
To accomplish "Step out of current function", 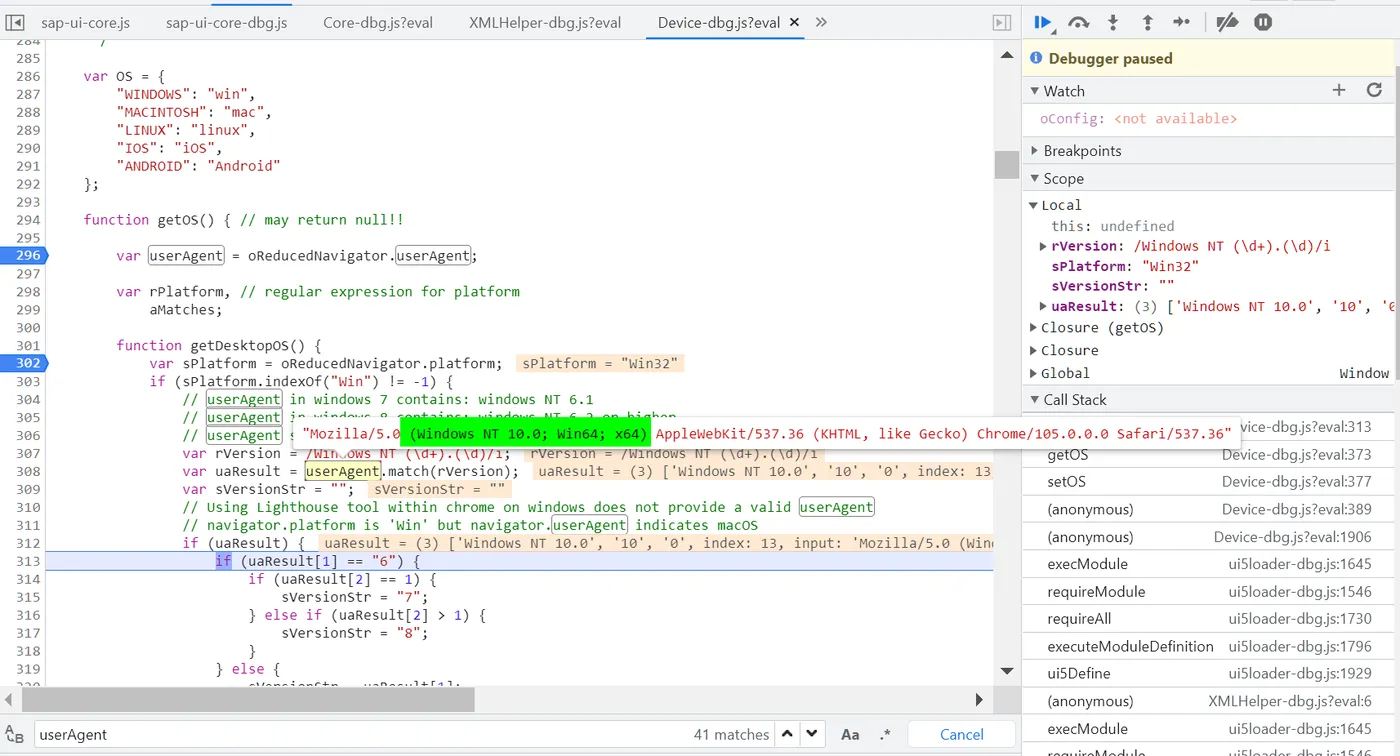I will (1147, 22).
